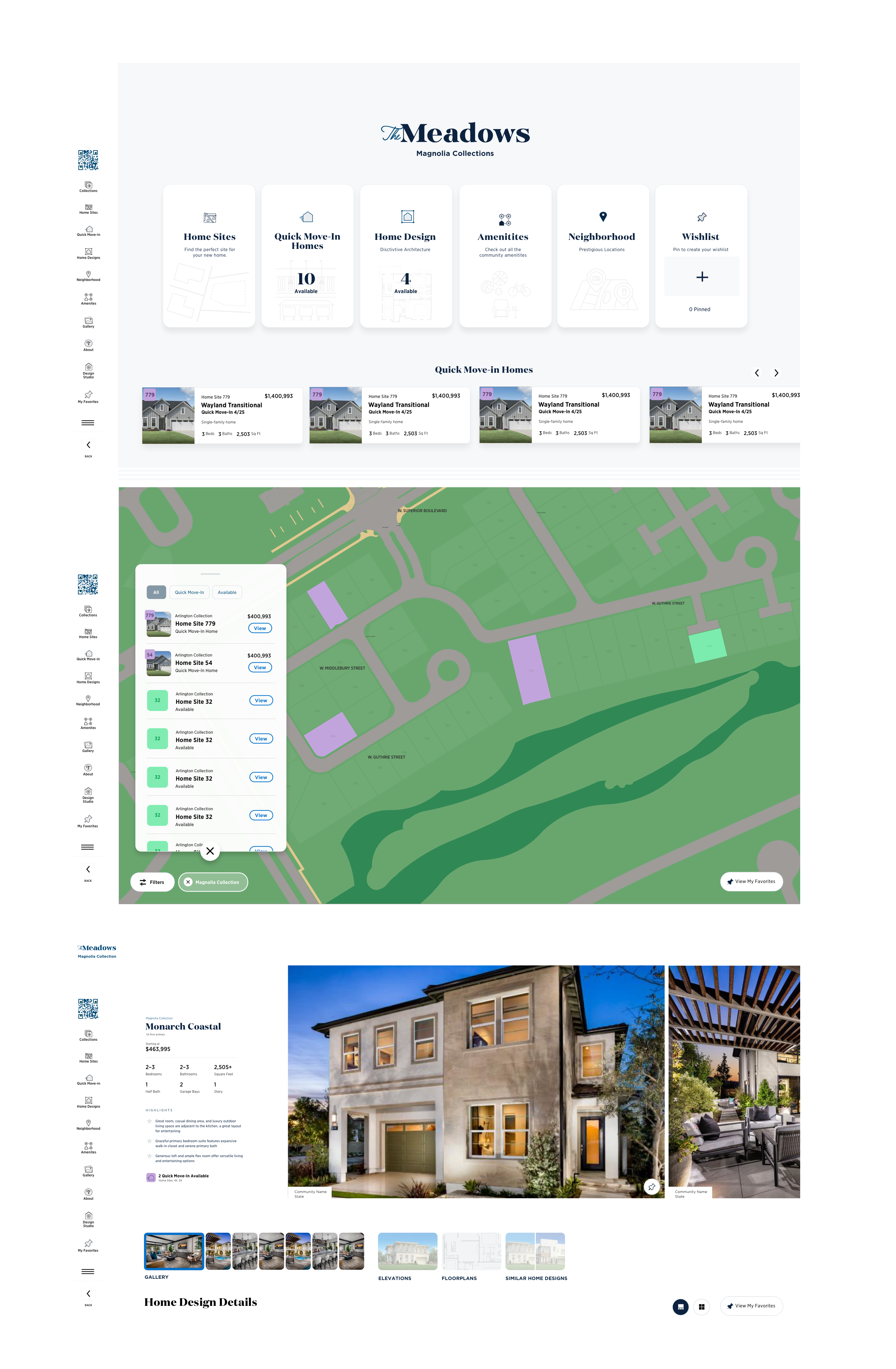Open About in the Monarch Coastal screen sidebar
This screenshot has width=896, height=1369.
pyautogui.click(x=88, y=1195)
